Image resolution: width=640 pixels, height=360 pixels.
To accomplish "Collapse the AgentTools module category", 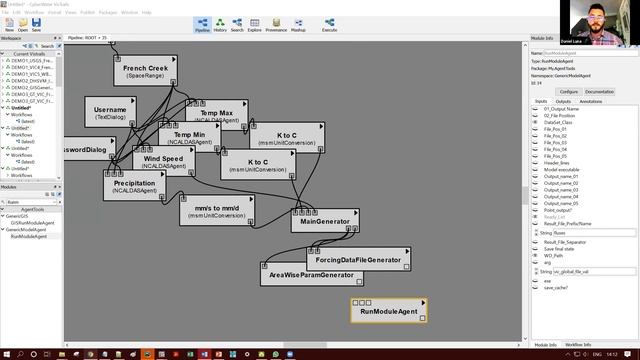I will tap(3, 209).
